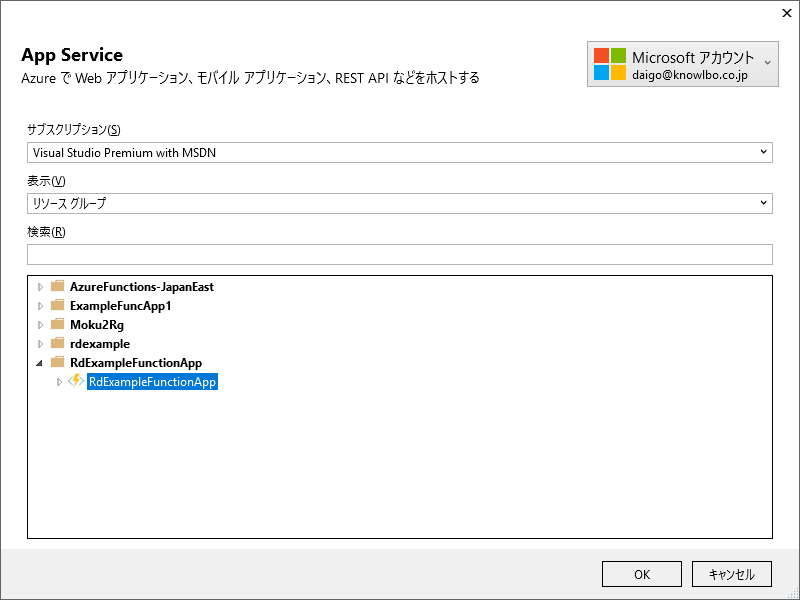Confirm with the OK button
Viewport: 800px width, 600px height.
coord(642,574)
